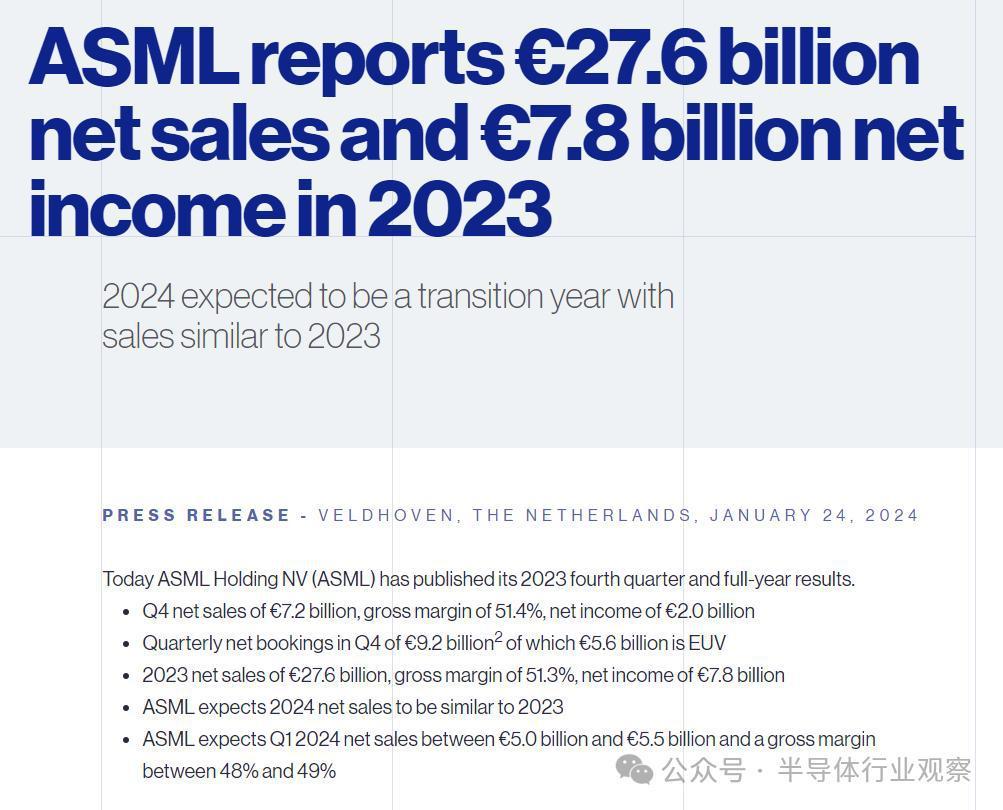Click the '公众号' watermark label

pyautogui.click(x=704, y=770)
